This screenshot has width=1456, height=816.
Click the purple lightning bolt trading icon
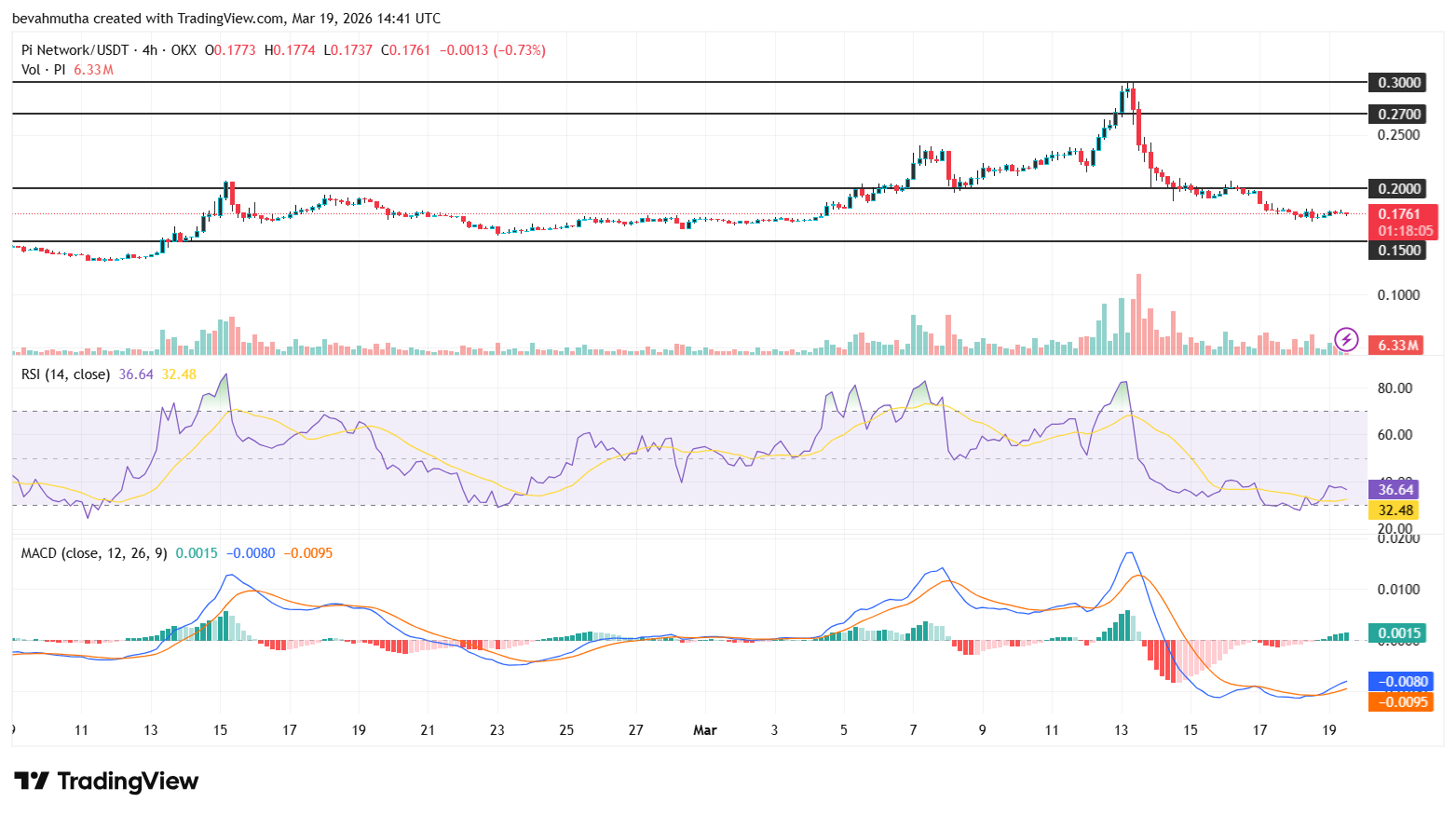(1347, 341)
